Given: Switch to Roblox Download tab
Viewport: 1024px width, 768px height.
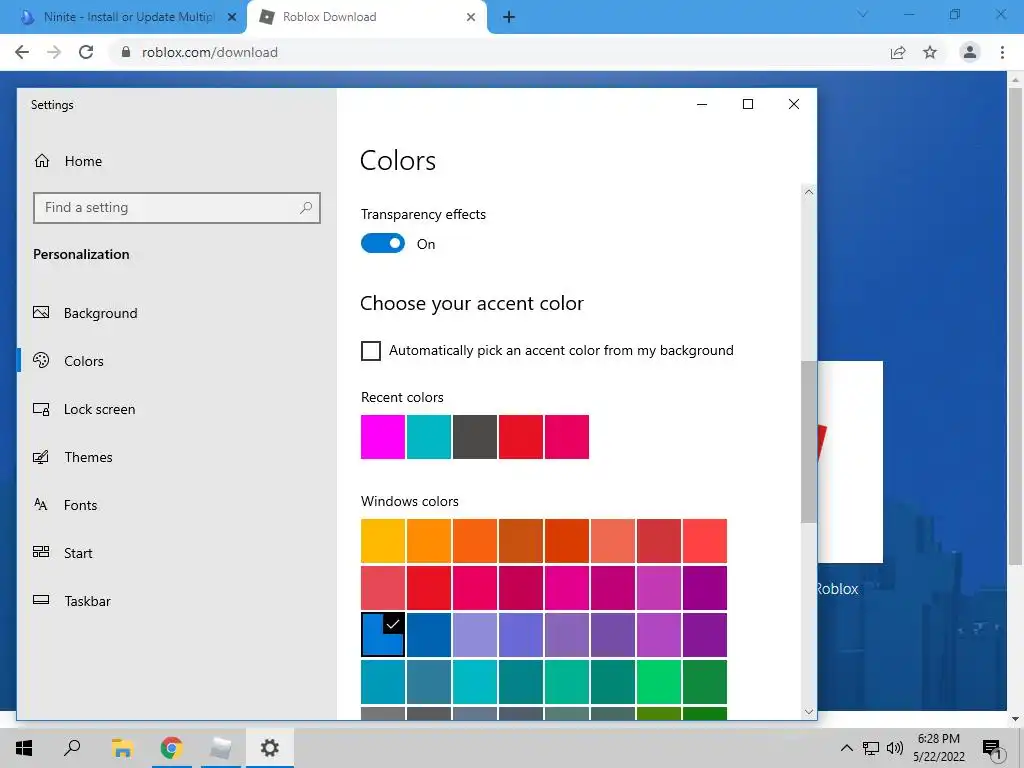Looking at the screenshot, I should pos(367,17).
